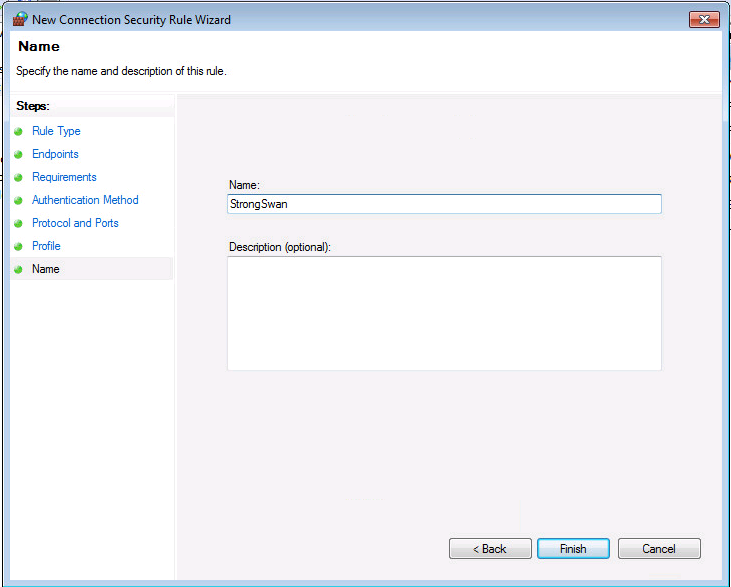Click green bullet beside Rule Type
Screen dimensions: 731x587
19,131
